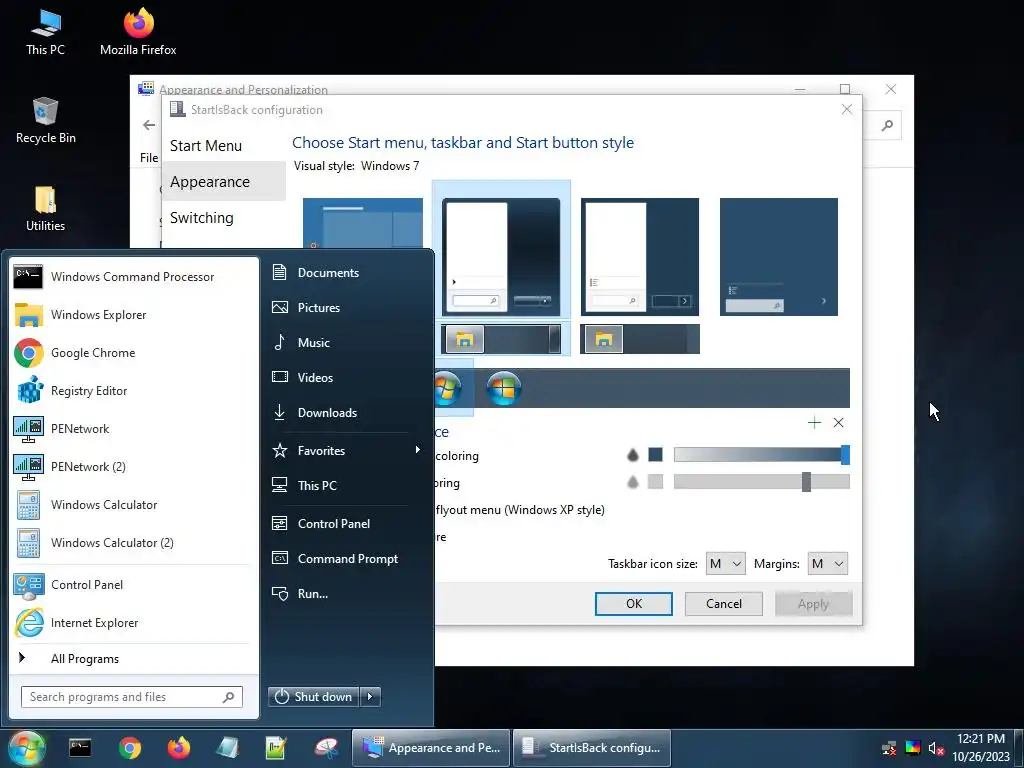Click the Apply button
The image size is (1024, 768).
pyautogui.click(x=814, y=604)
